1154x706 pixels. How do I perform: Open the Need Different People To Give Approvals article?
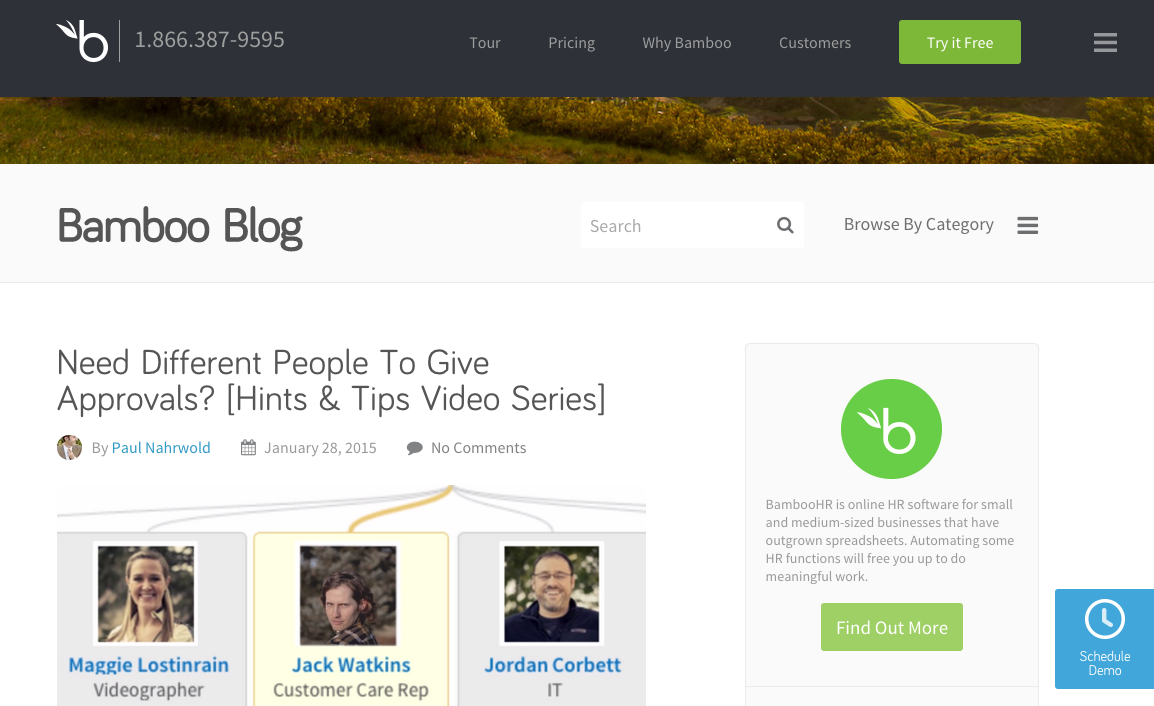coord(331,381)
